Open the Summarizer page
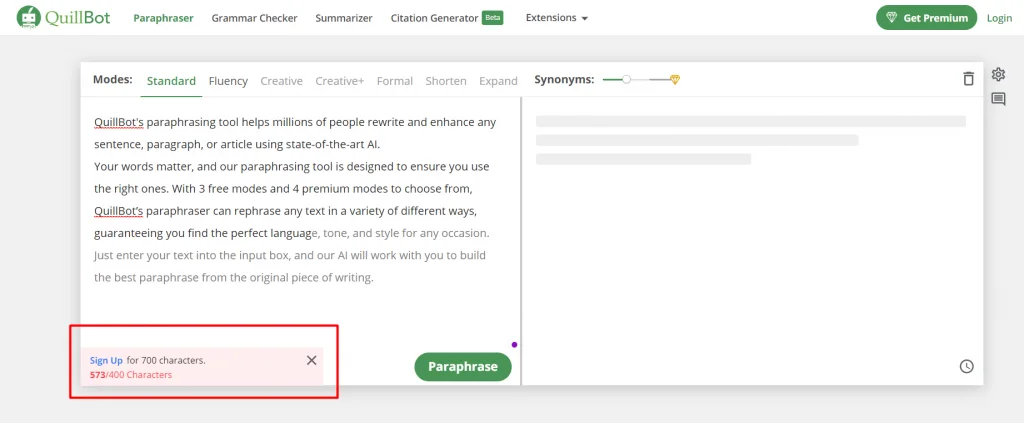 [x=344, y=18]
